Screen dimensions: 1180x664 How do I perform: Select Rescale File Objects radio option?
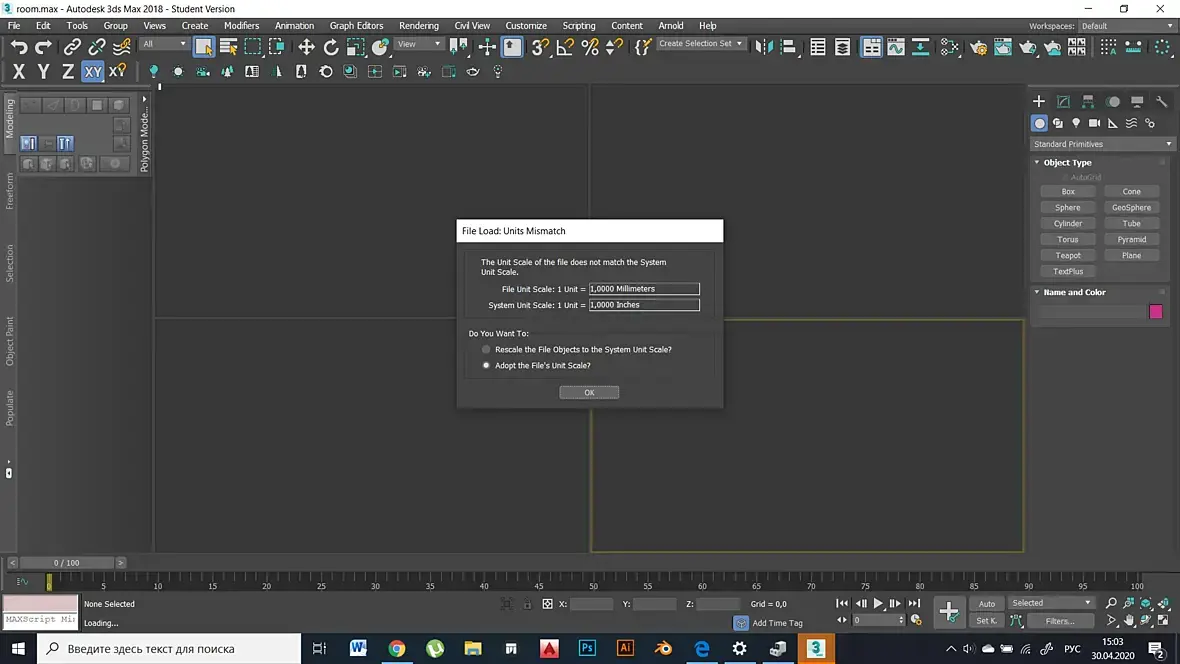coord(486,350)
